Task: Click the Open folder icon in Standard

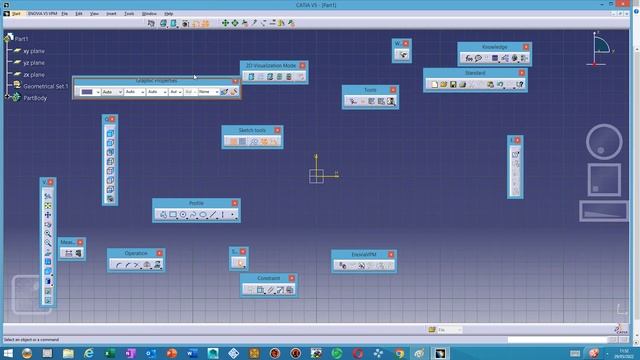Action: (444, 84)
